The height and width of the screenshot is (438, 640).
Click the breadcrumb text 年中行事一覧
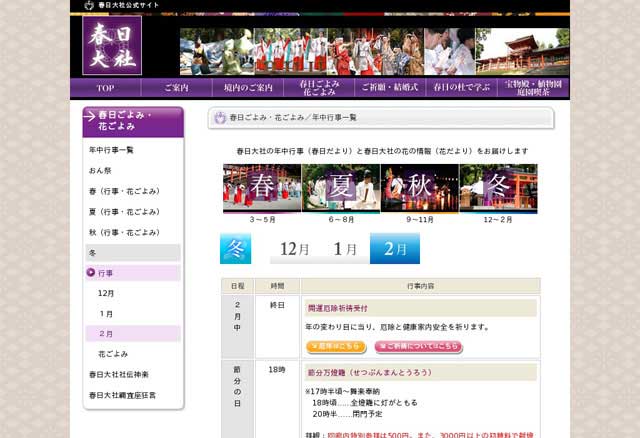(334, 118)
